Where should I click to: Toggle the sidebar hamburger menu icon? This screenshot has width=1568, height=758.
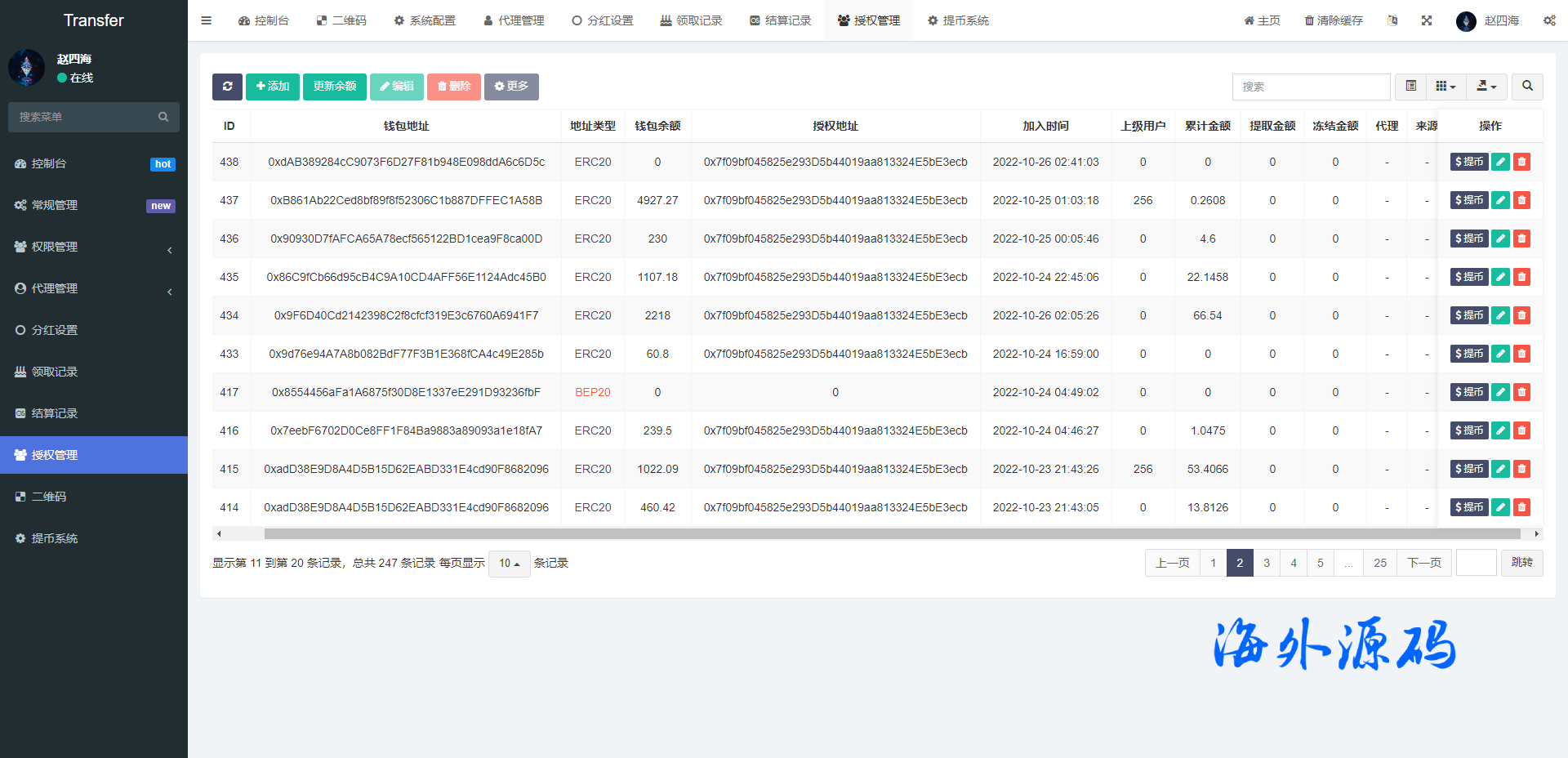click(206, 20)
